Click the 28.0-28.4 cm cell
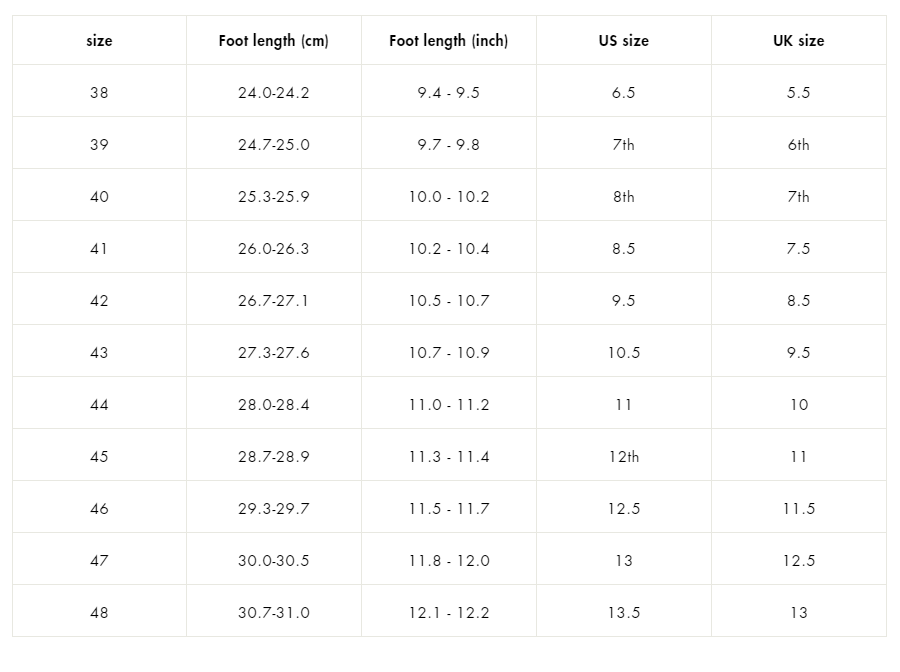 point(273,405)
